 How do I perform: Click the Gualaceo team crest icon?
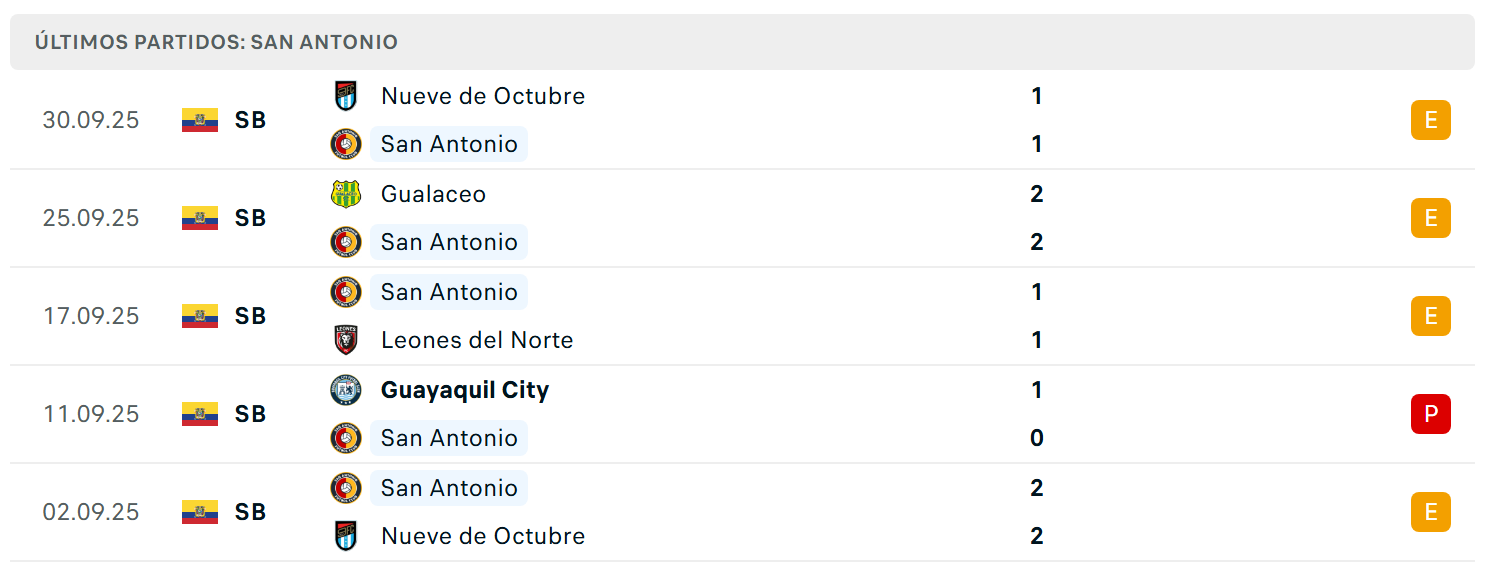pyautogui.click(x=346, y=194)
